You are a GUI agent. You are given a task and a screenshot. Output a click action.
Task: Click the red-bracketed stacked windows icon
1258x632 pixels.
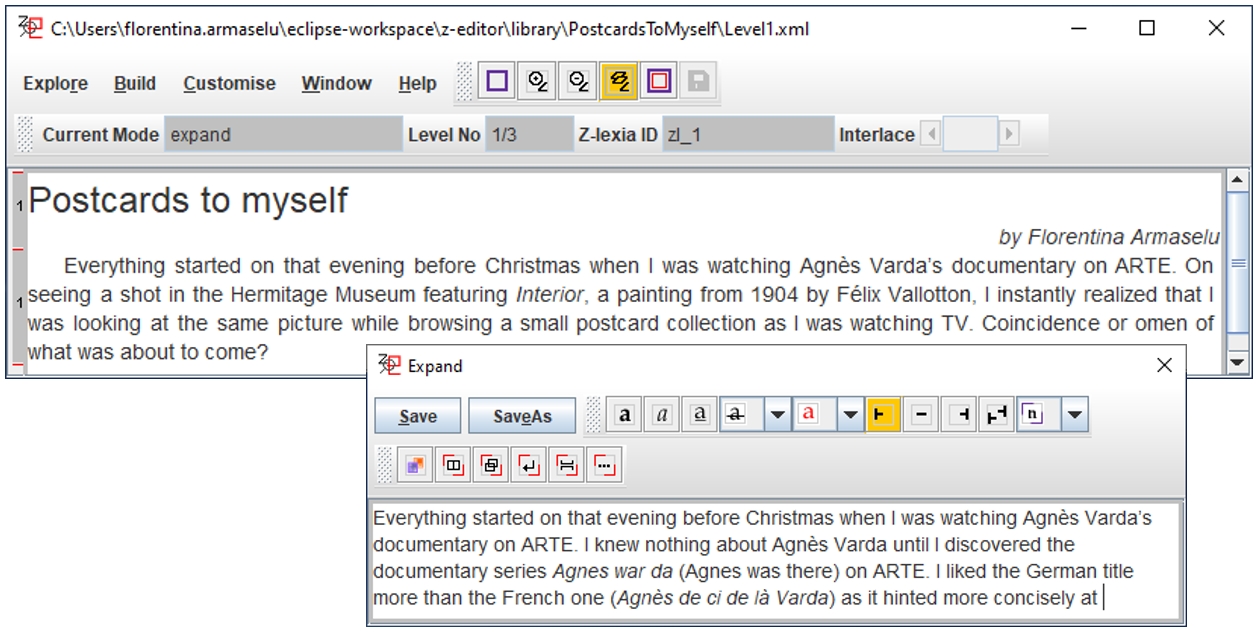(x=491, y=465)
